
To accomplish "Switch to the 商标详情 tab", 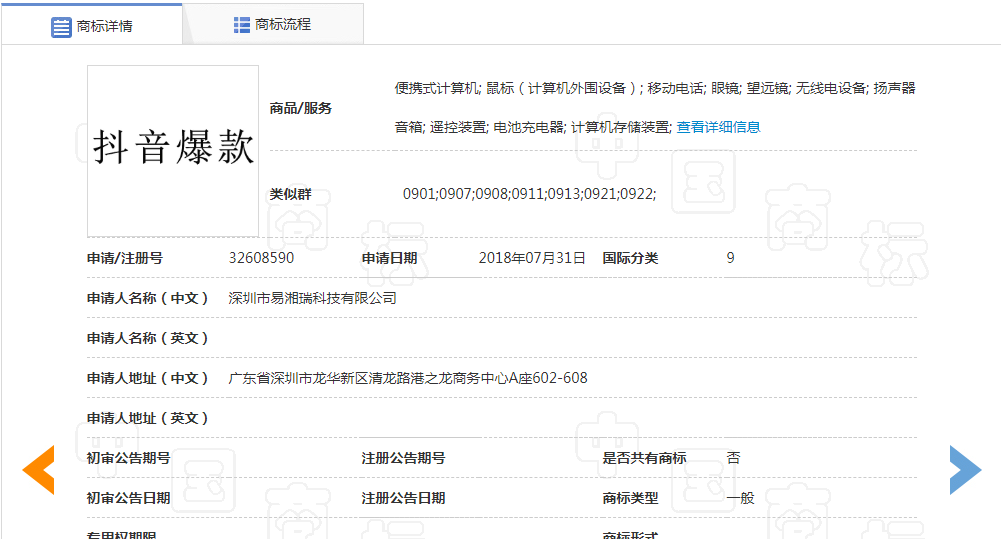I will [92, 25].
